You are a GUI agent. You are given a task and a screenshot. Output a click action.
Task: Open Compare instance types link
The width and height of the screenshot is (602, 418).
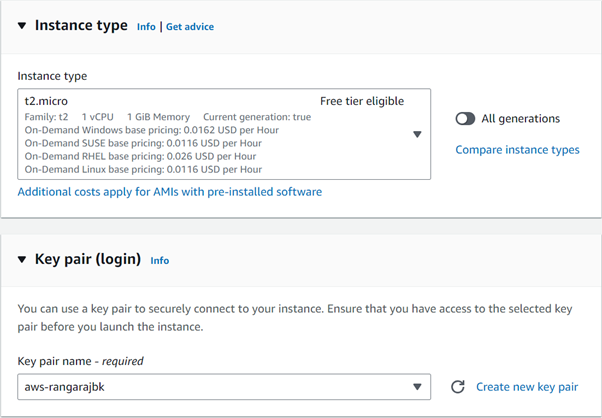[517, 150]
